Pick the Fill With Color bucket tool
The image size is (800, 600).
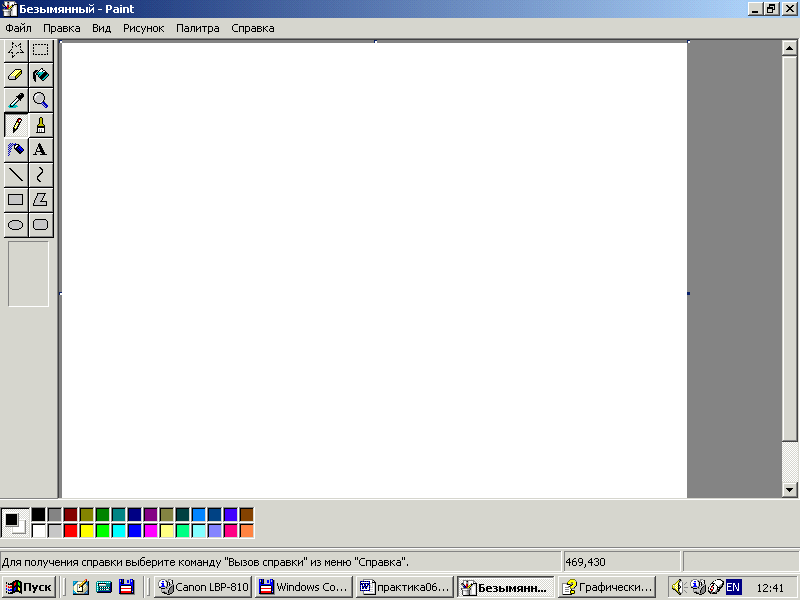41,75
